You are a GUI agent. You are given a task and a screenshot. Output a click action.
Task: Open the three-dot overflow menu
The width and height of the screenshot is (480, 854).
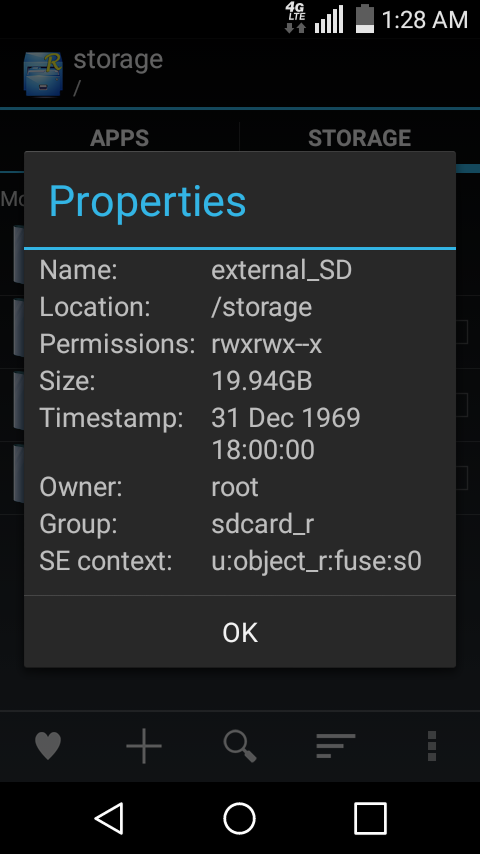pyautogui.click(x=432, y=746)
